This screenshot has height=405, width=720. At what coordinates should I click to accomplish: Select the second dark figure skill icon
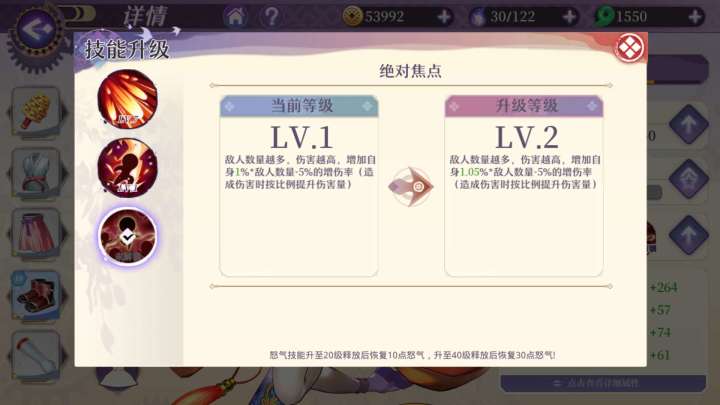(127, 167)
